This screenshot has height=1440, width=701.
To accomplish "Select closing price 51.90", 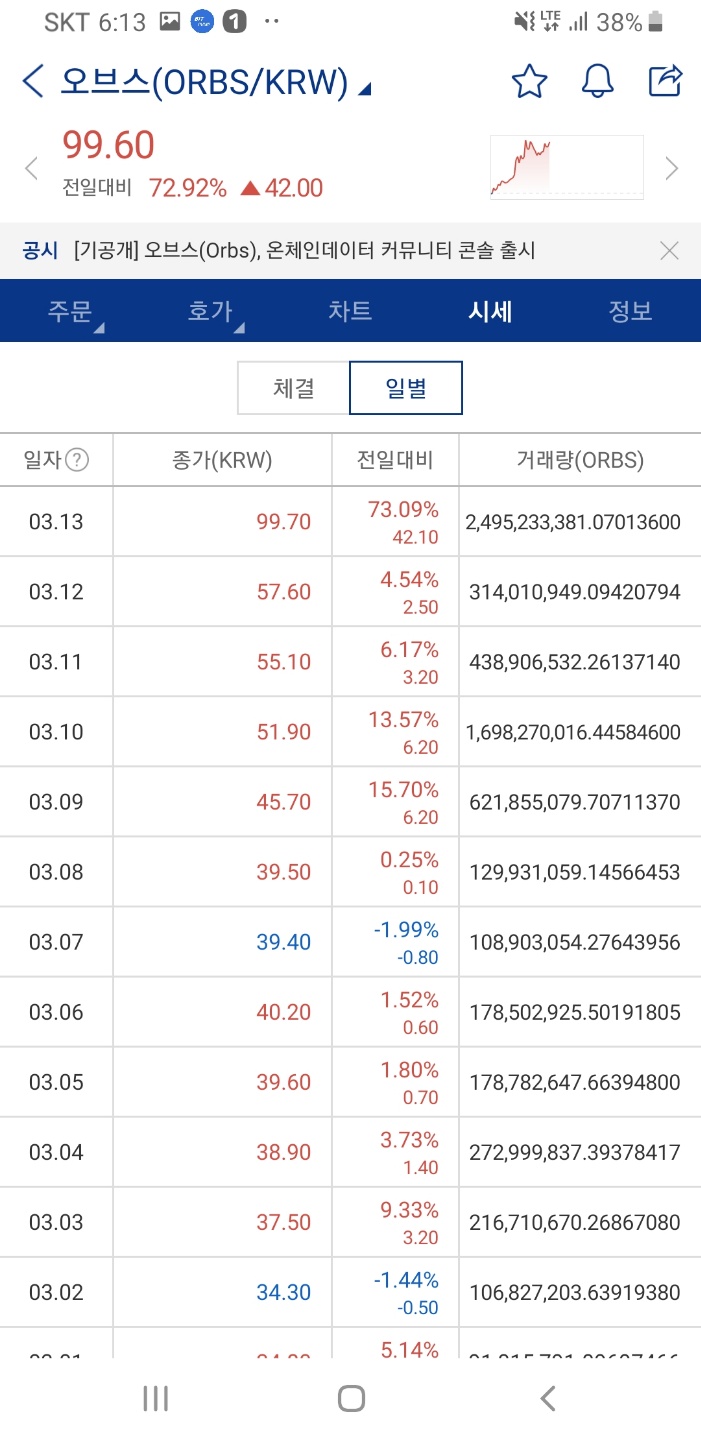I will click(x=284, y=731).
